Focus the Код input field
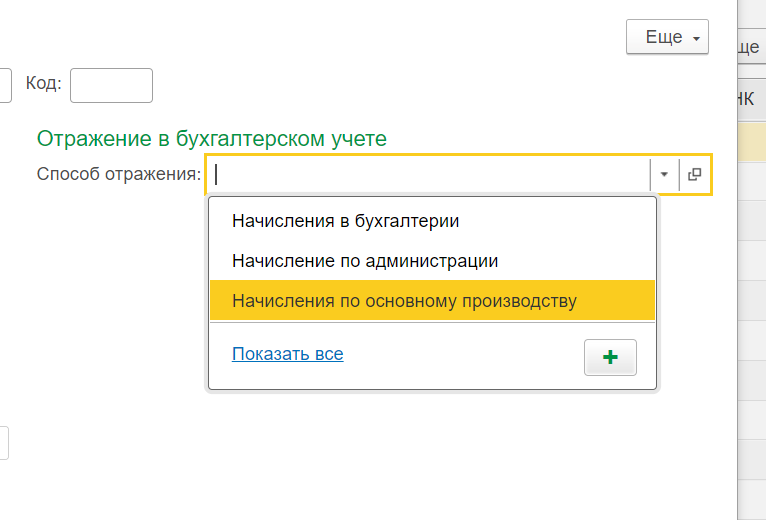 pyautogui.click(x=111, y=85)
